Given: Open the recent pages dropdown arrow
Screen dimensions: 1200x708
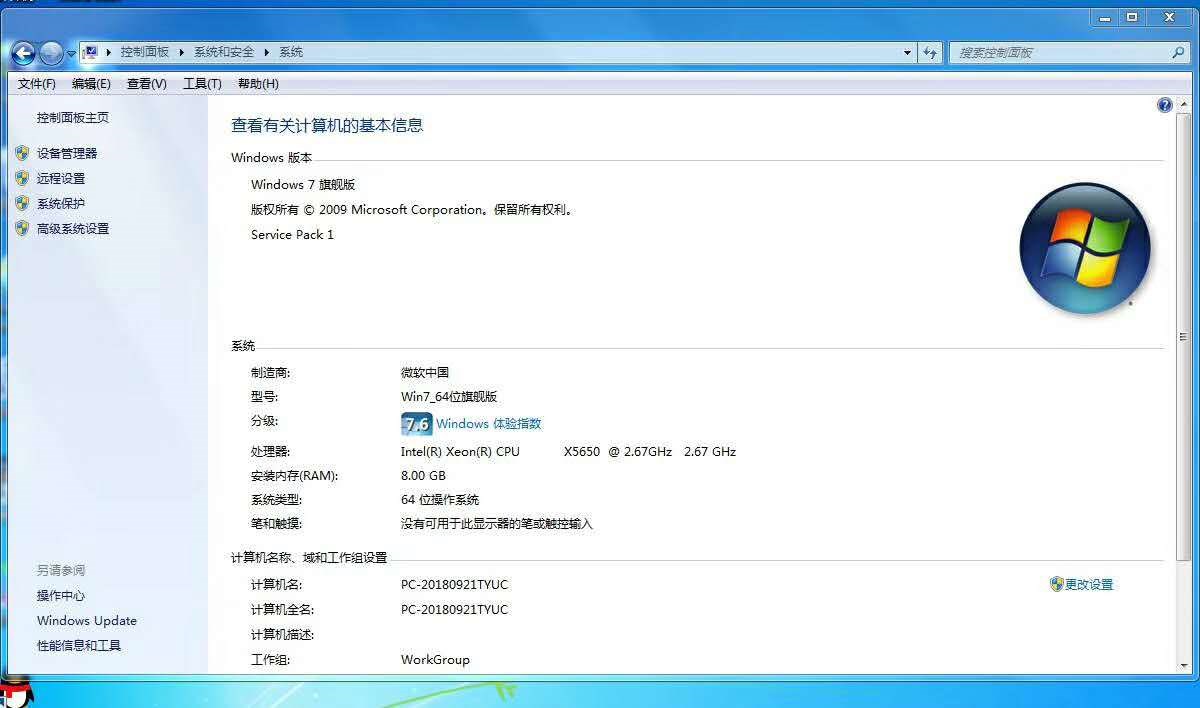Looking at the screenshot, I should pyautogui.click(x=71, y=54).
